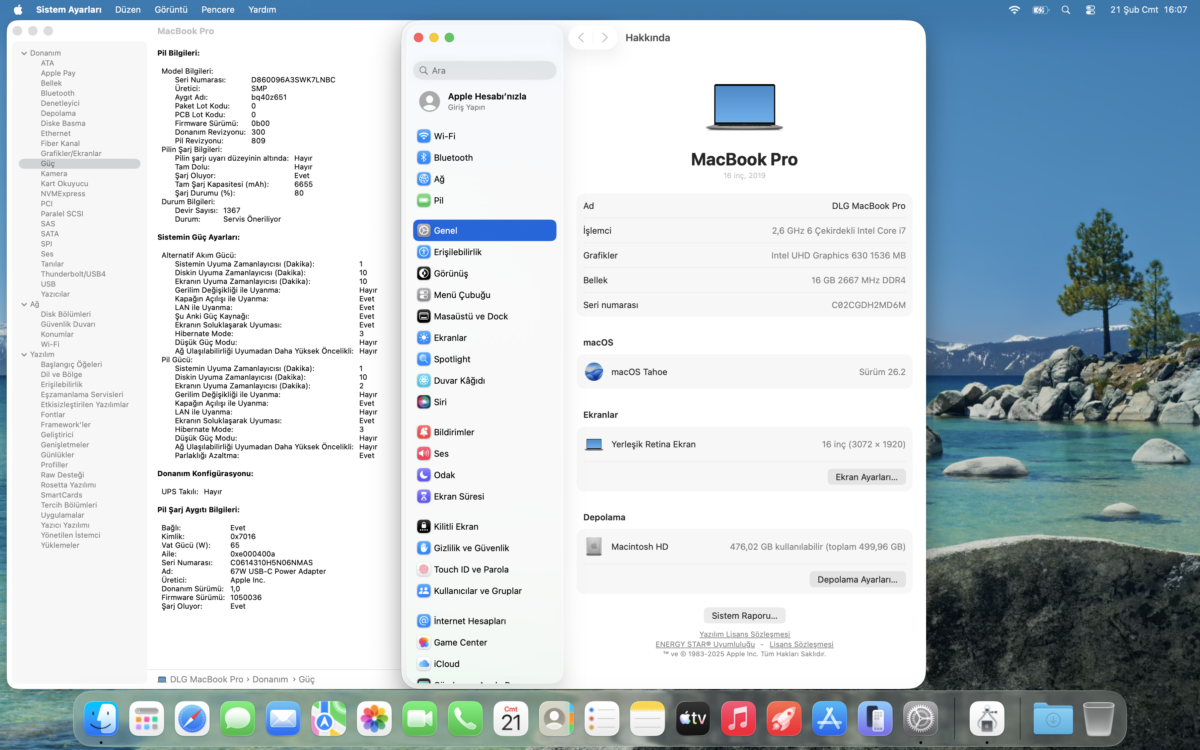Click Donanım in the bottom path bar
Viewport: 1200px width, 750px height.
(x=270, y=679)
